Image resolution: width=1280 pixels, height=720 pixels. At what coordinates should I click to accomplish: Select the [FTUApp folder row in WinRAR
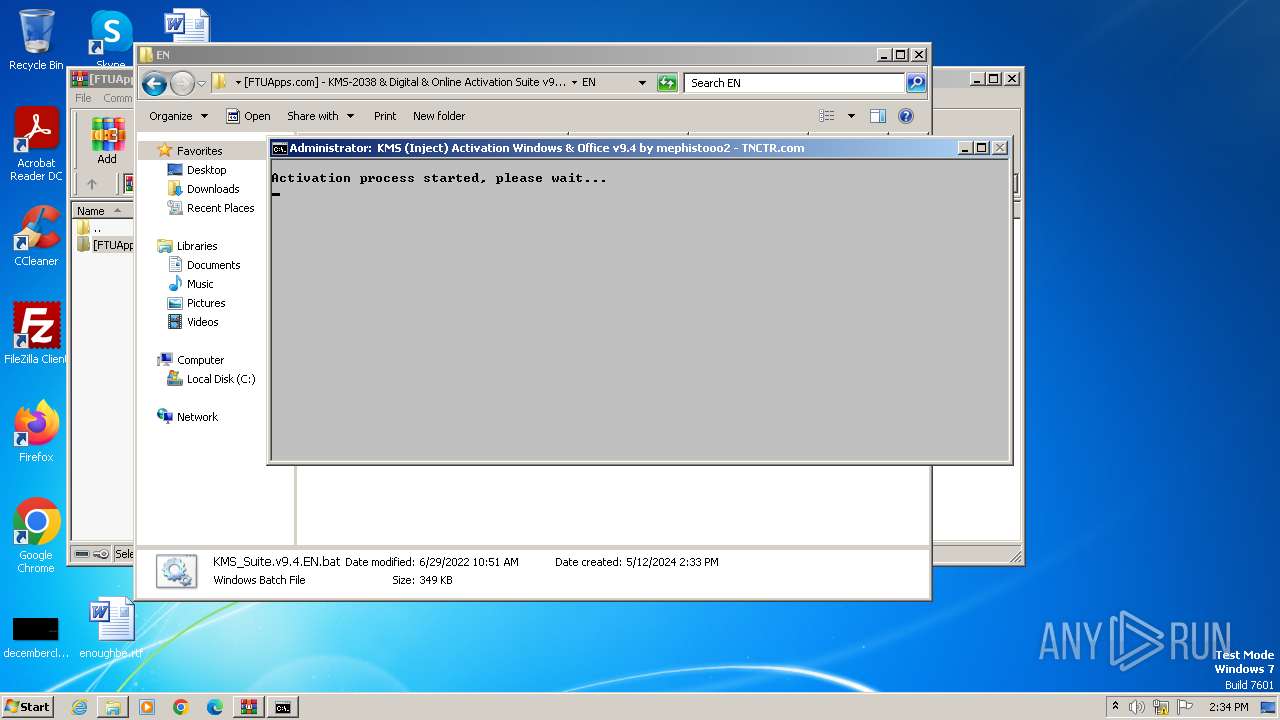point(104,245)
